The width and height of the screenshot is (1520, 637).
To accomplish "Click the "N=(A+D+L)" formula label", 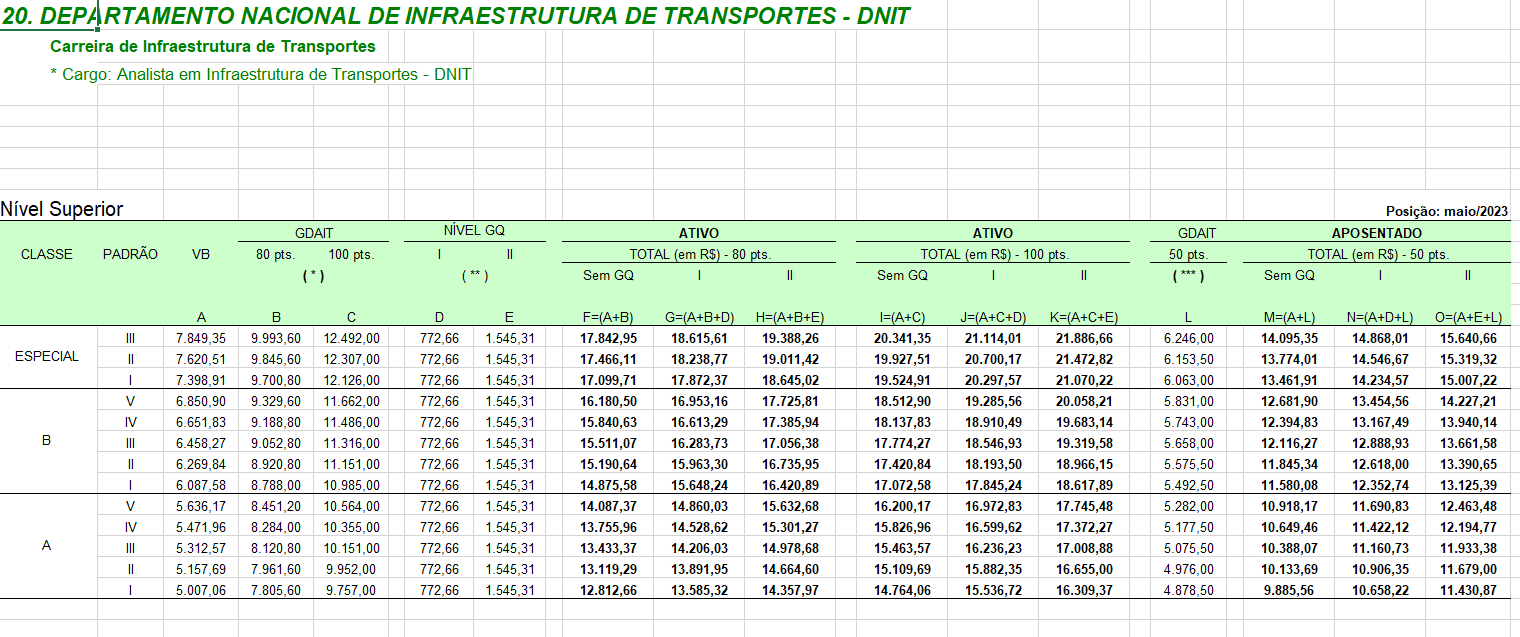I will click(1380, 317).
